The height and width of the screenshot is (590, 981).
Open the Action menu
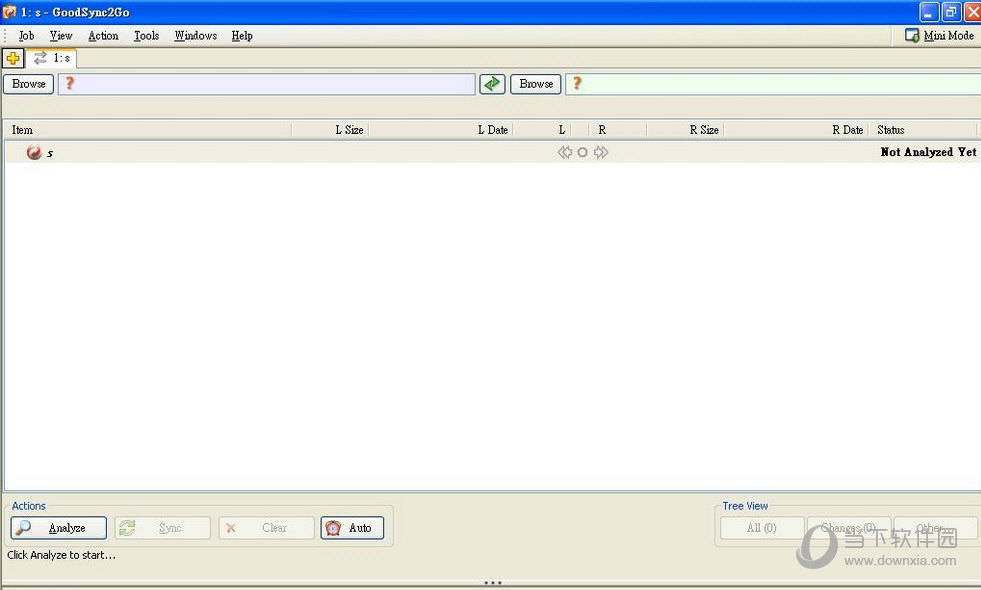pyautogui.click(x=103, y=36)
